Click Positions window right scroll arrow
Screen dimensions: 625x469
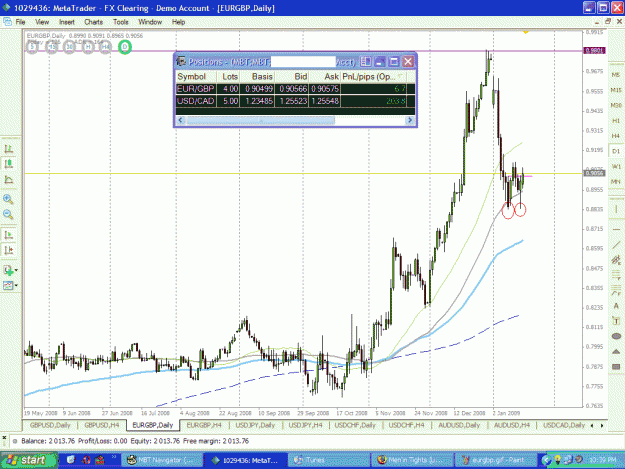point(409,120)
